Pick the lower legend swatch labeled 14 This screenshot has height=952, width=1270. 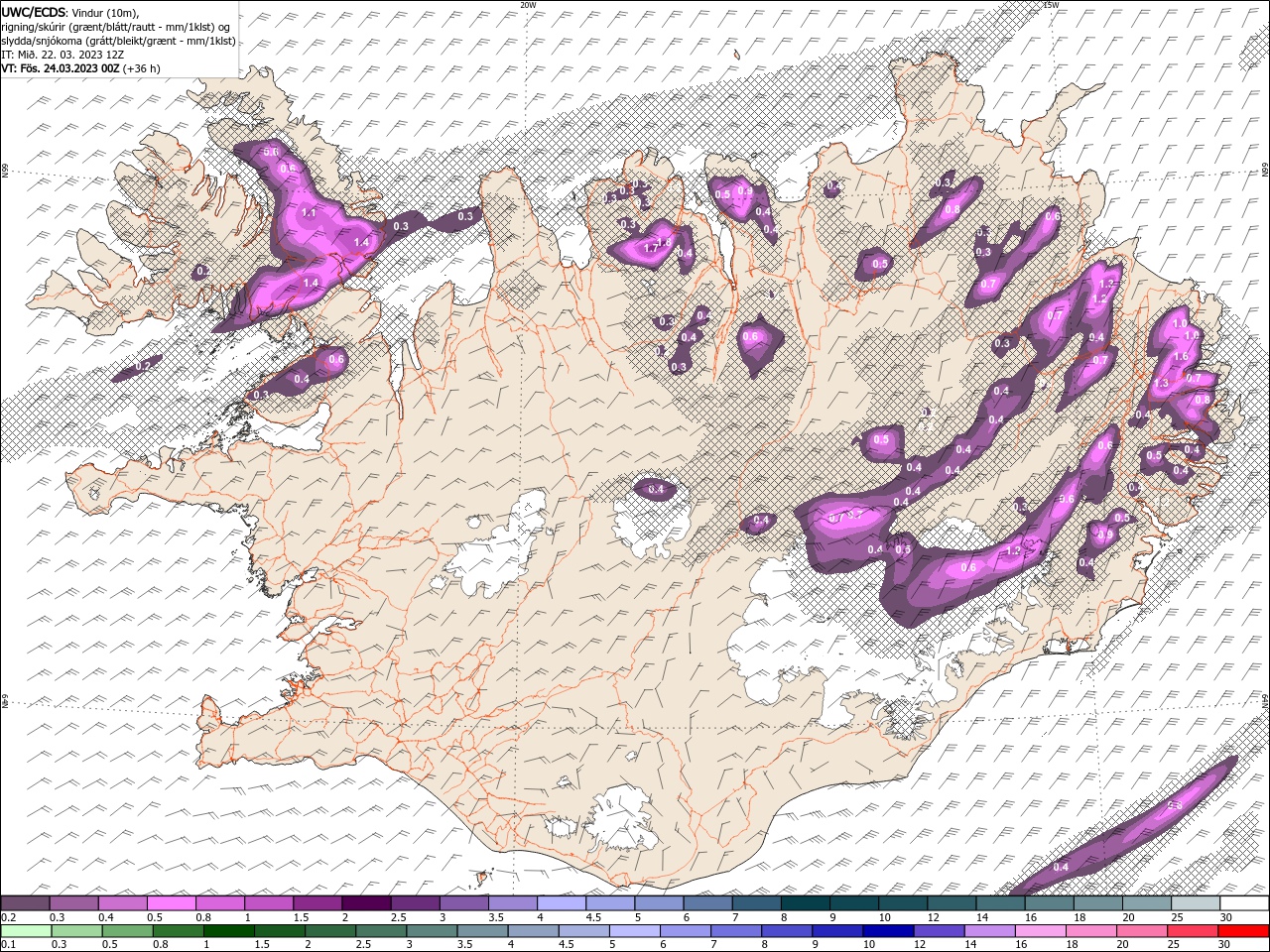coord(989,931)
